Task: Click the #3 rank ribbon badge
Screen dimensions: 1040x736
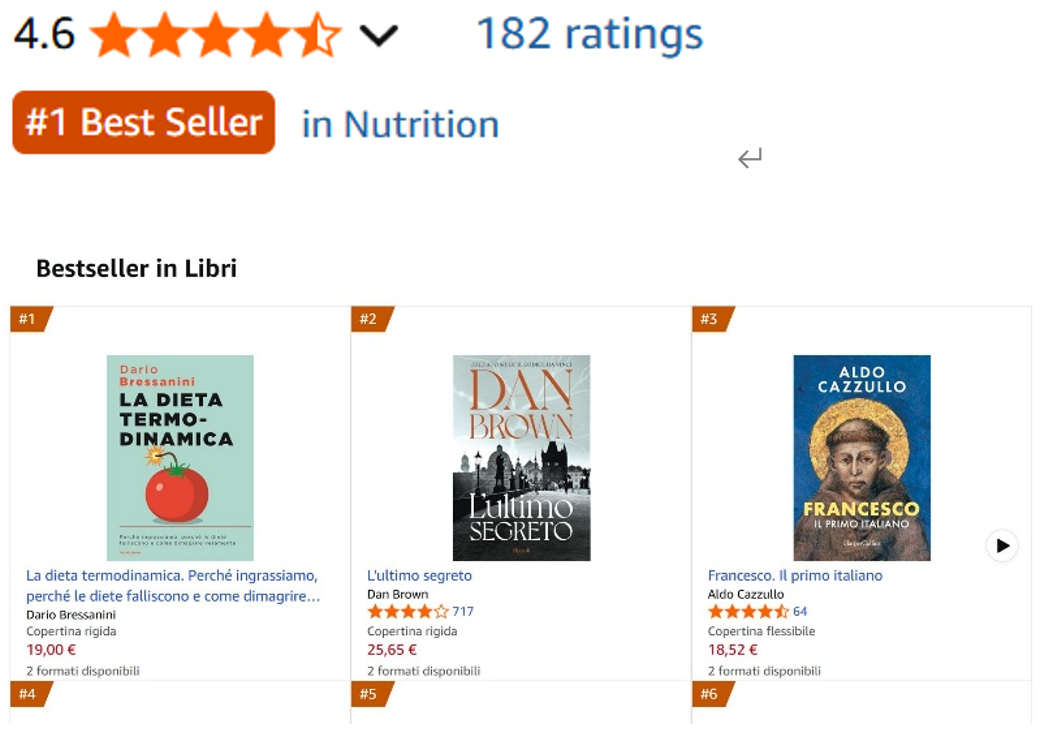Action: (710, 319)
